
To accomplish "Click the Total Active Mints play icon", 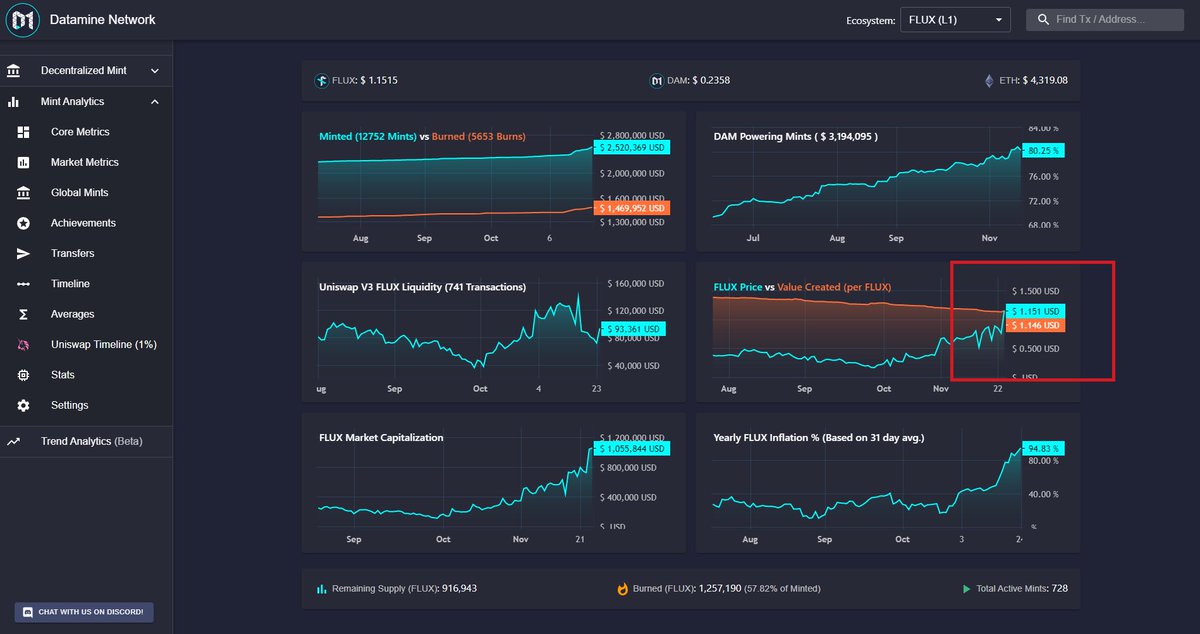I will pos(966,589).
